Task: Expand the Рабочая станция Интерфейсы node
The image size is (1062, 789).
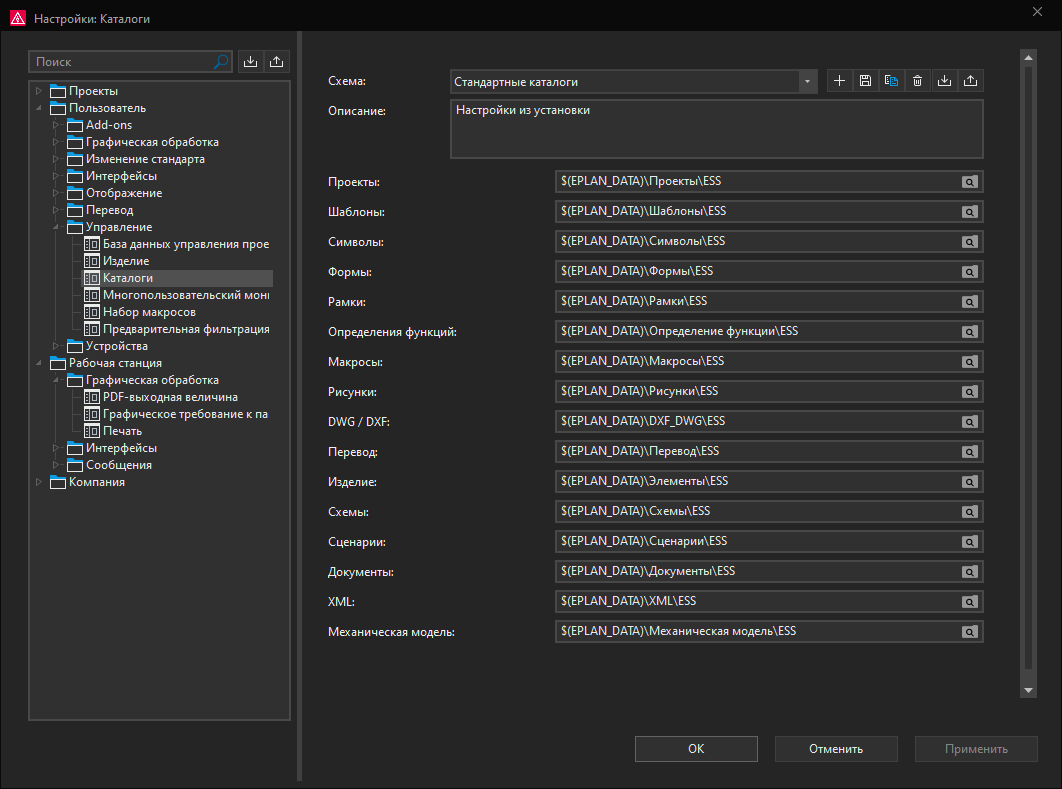Action: click(x=56, y=448)
